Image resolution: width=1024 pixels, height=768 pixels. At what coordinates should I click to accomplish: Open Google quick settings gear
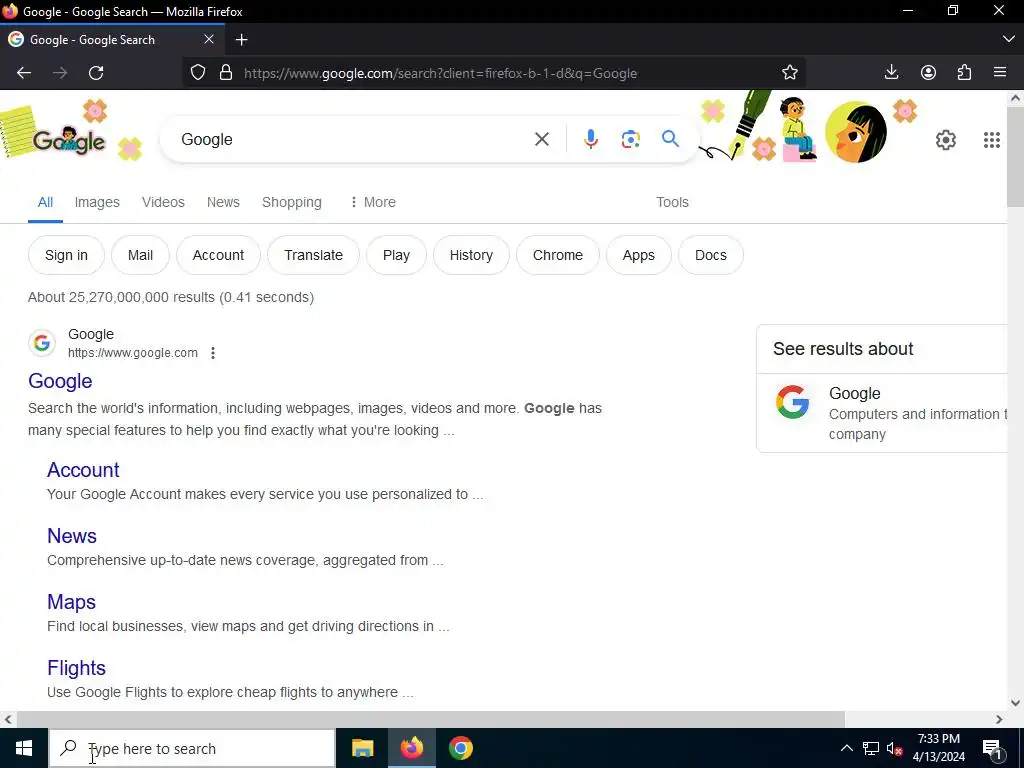(x=945, y=140)
